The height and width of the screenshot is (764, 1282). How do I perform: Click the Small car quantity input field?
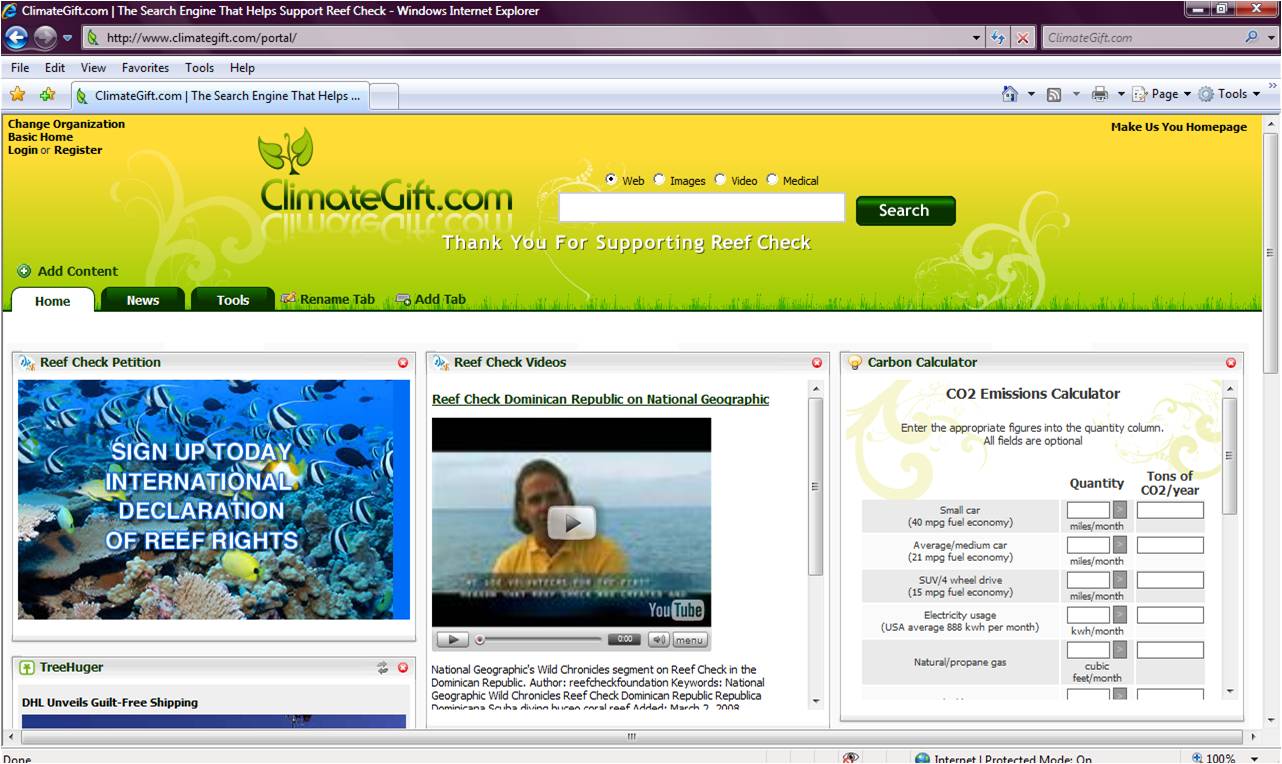[1088, 510]
